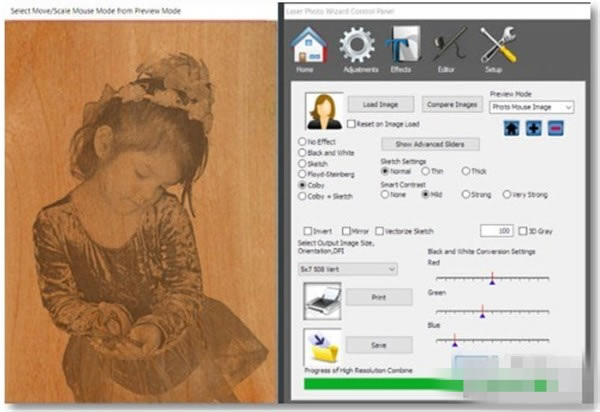The width and height of the screenshot is (600, 412).
Task: Click the Save button
Action: point(379,345)
